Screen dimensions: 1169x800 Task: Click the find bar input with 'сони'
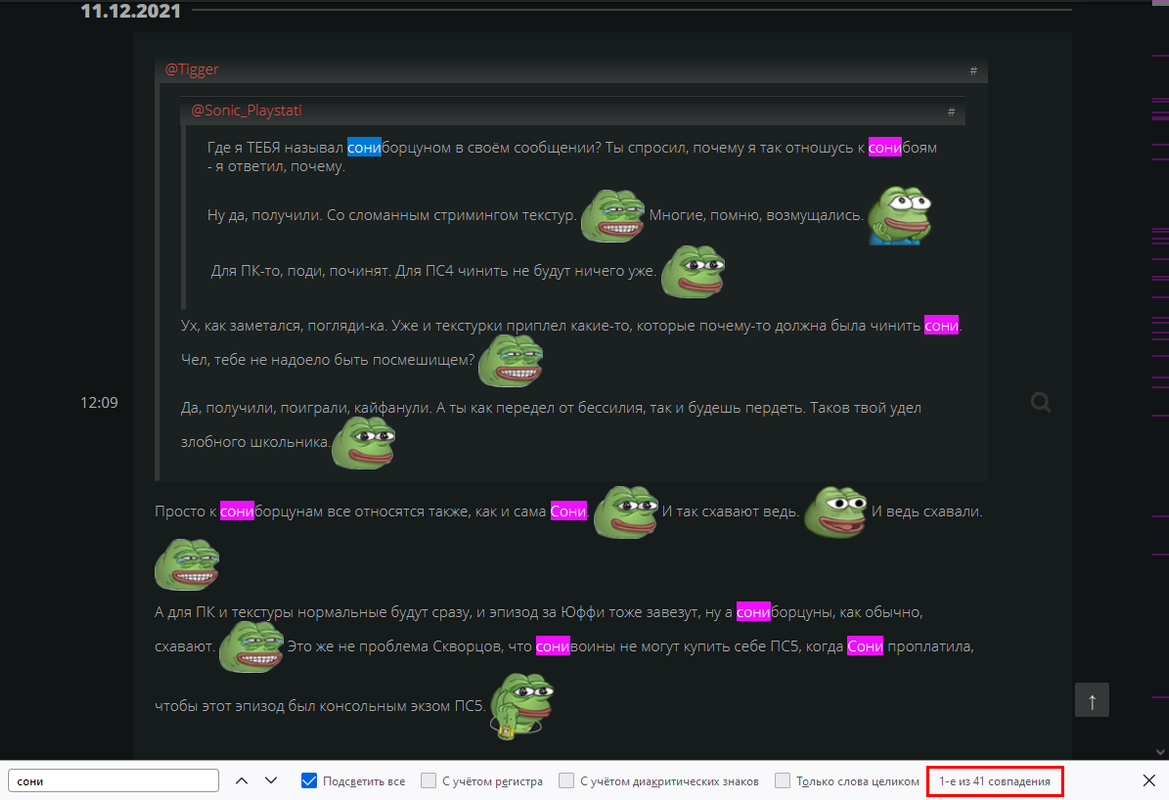point(113,781)
